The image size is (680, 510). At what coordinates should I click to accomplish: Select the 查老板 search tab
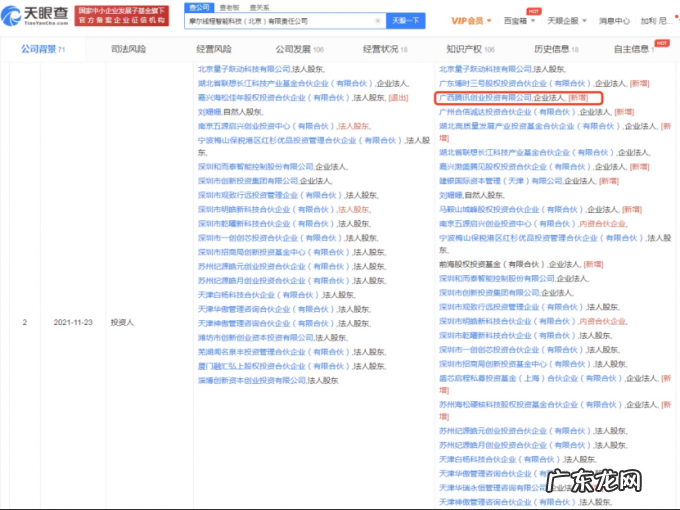tap(229, 7)
